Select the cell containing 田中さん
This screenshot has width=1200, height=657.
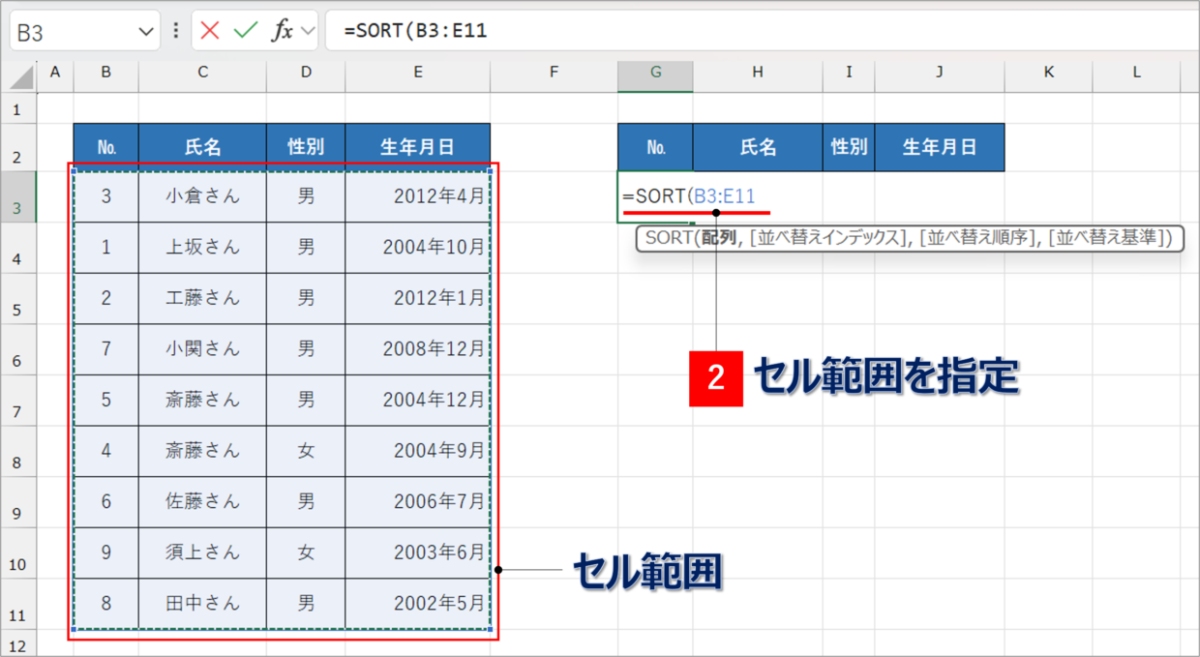coord(202,603)
